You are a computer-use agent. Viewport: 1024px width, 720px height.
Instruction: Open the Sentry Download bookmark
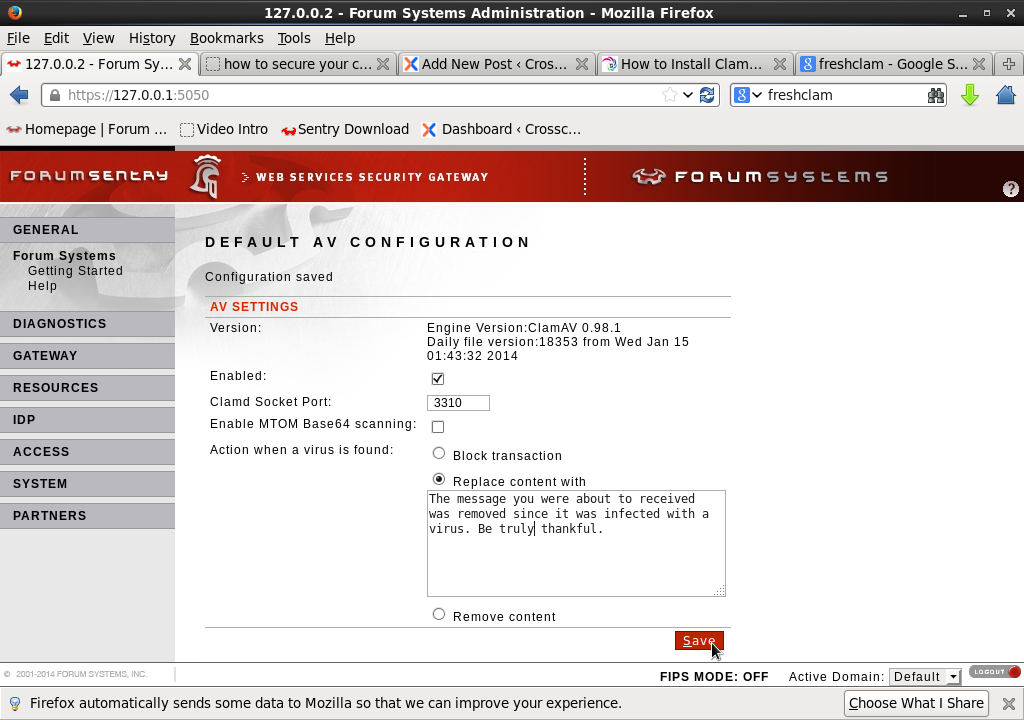click(x=345, y=129)
